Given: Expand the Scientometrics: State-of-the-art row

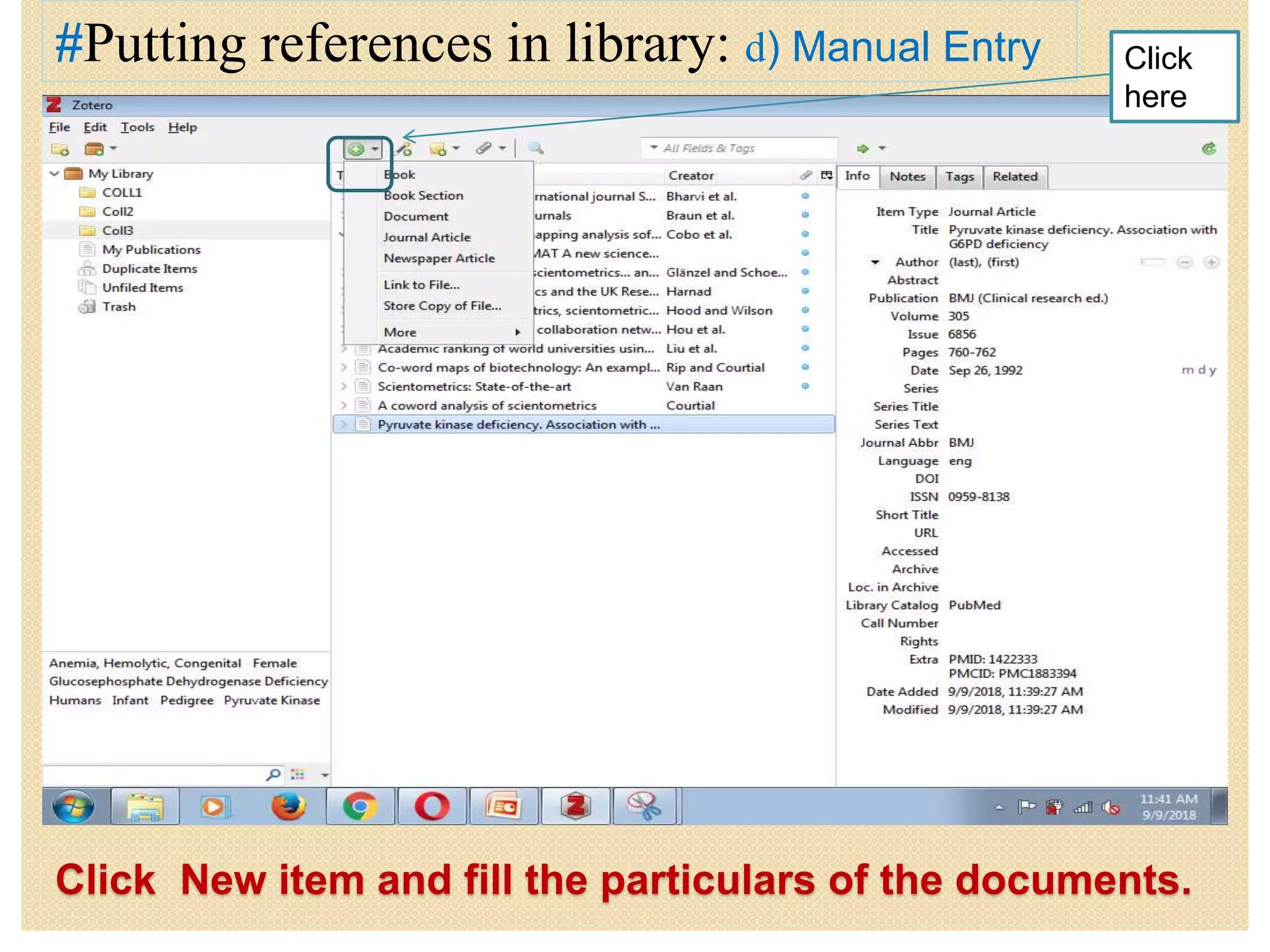Looking at the screenshot, I should click(344, 387).
